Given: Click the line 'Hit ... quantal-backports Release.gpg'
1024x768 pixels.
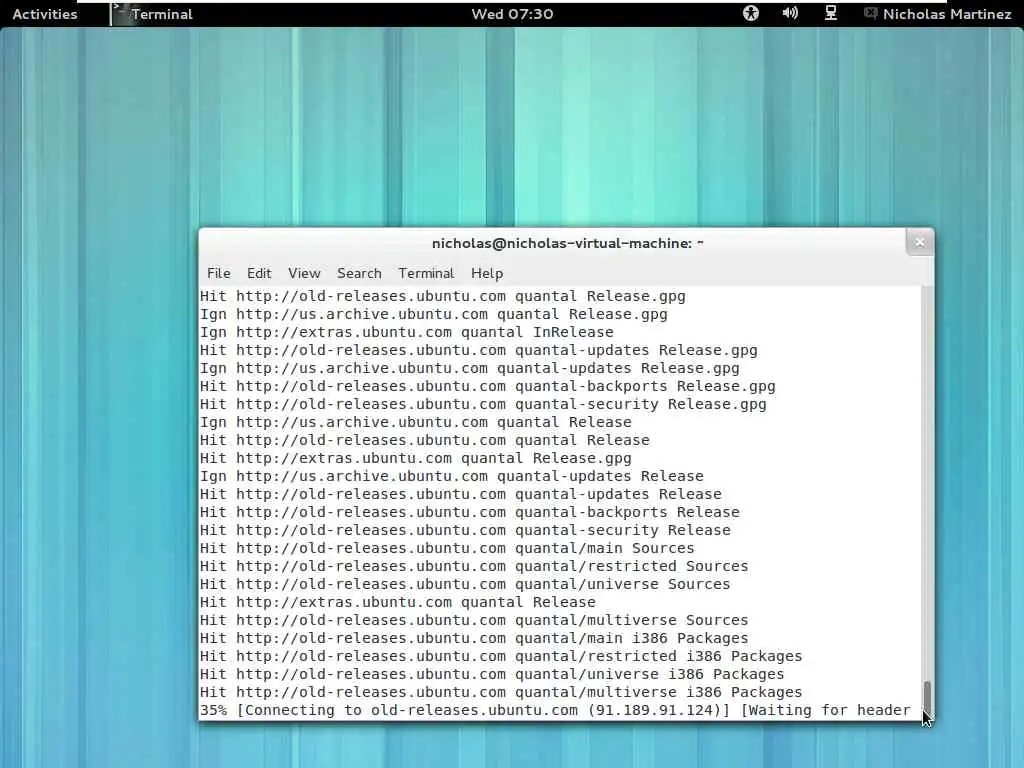Looking at the screenshot, I should [x=487, y=387].
